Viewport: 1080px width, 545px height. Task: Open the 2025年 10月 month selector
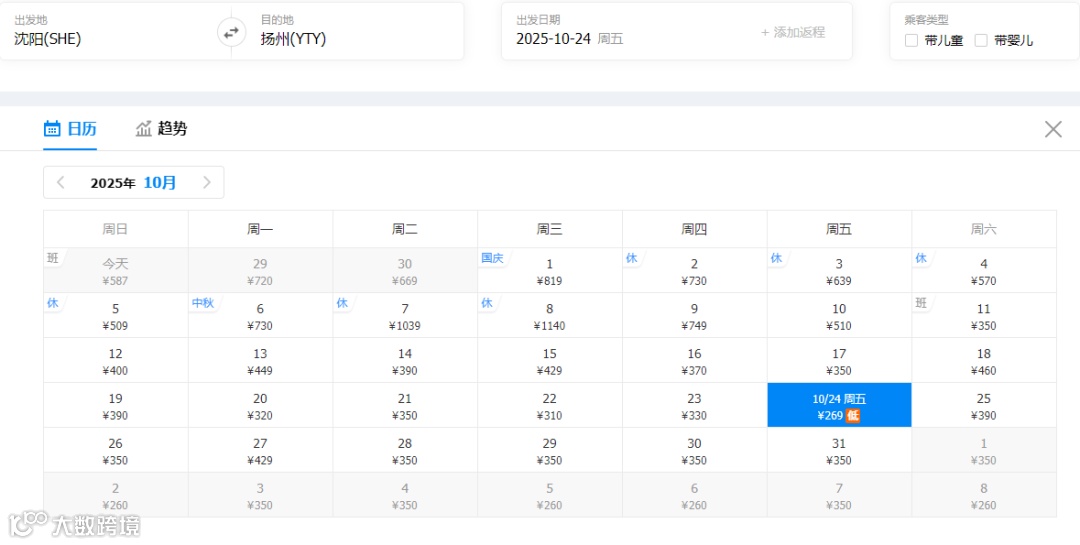(x=134, y=183)
